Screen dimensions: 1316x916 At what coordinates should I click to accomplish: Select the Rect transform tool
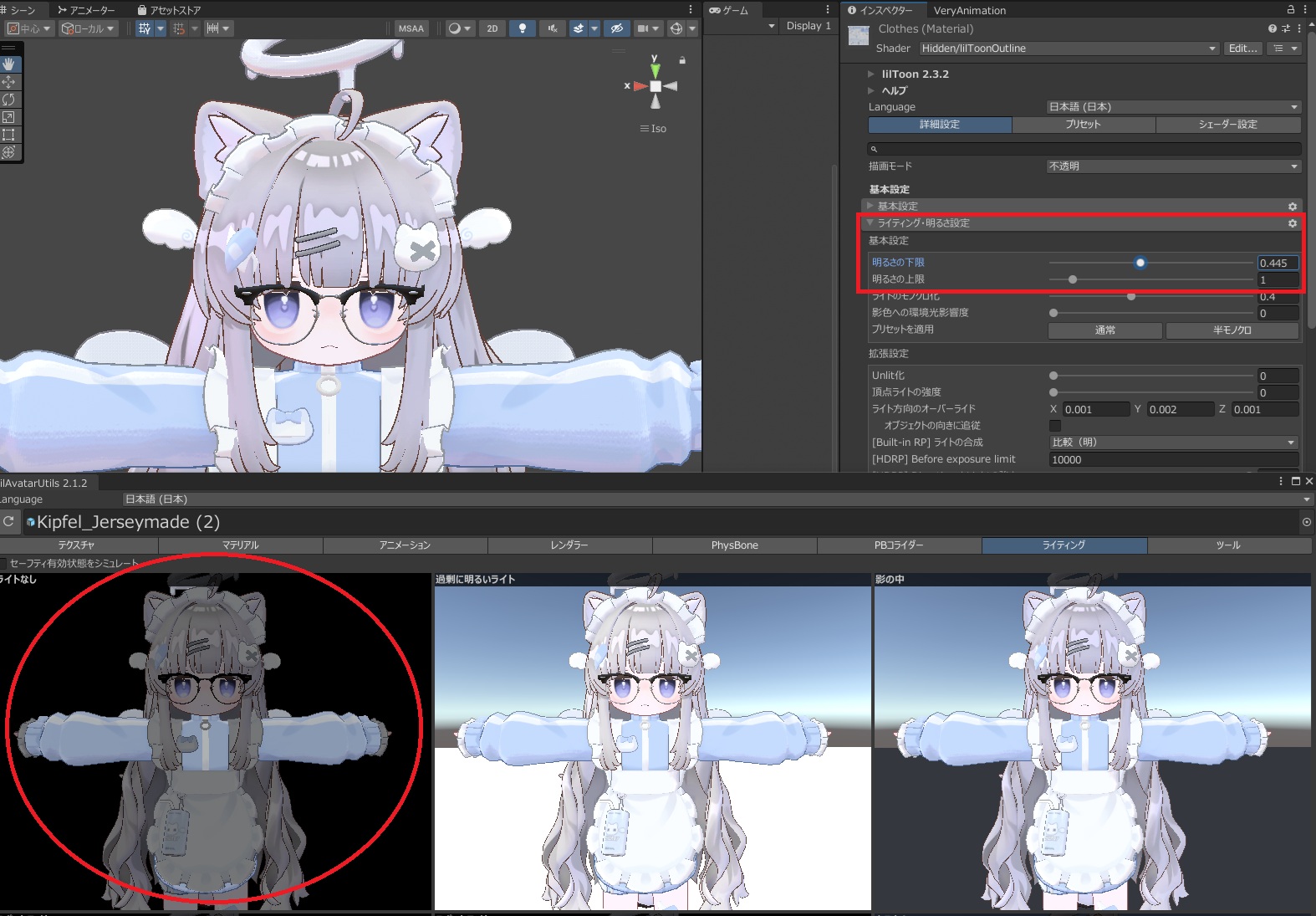pyautogui.click(x=9, y=135)
